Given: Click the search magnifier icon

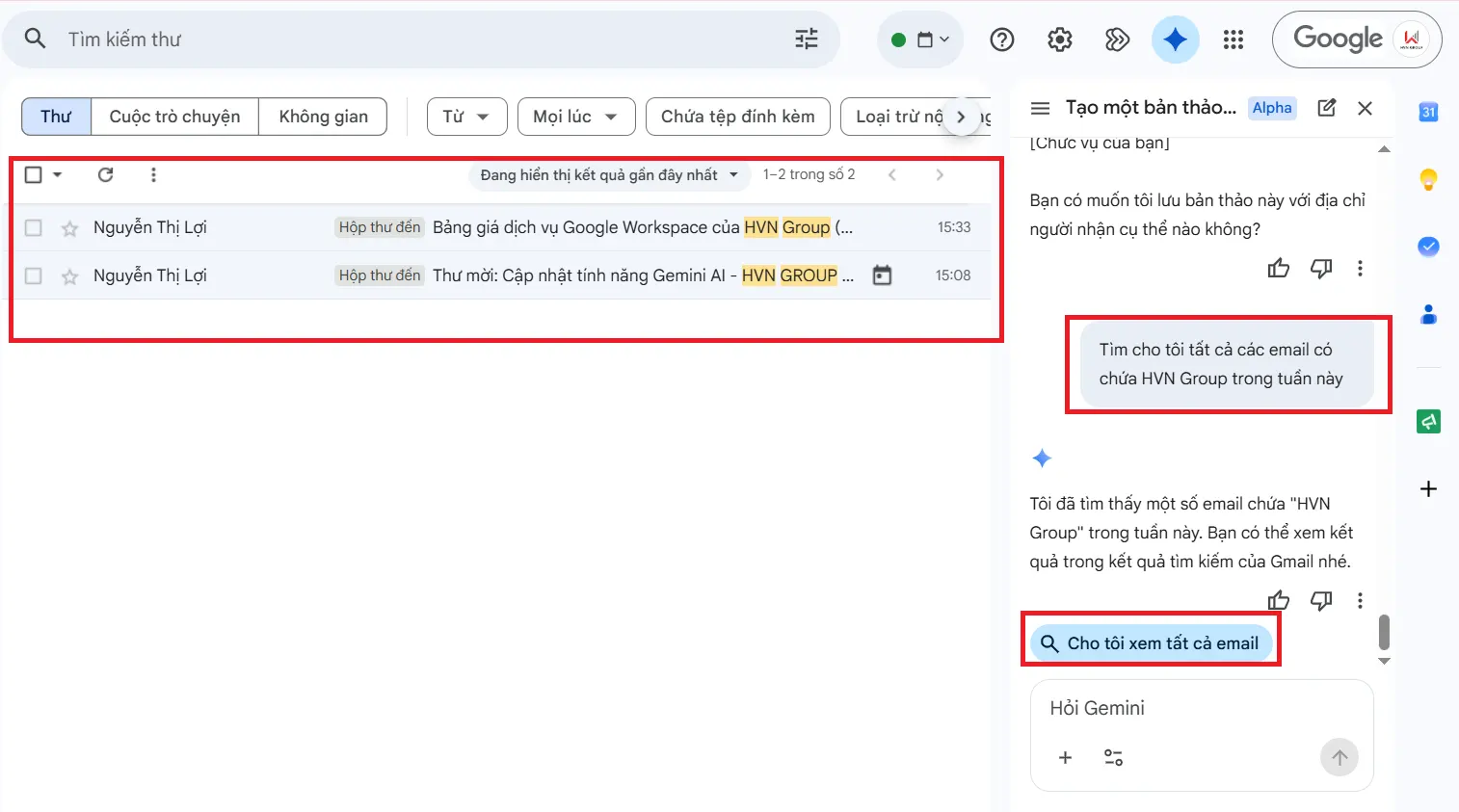Looking at the screenshot, I should [x=35, y=39].
